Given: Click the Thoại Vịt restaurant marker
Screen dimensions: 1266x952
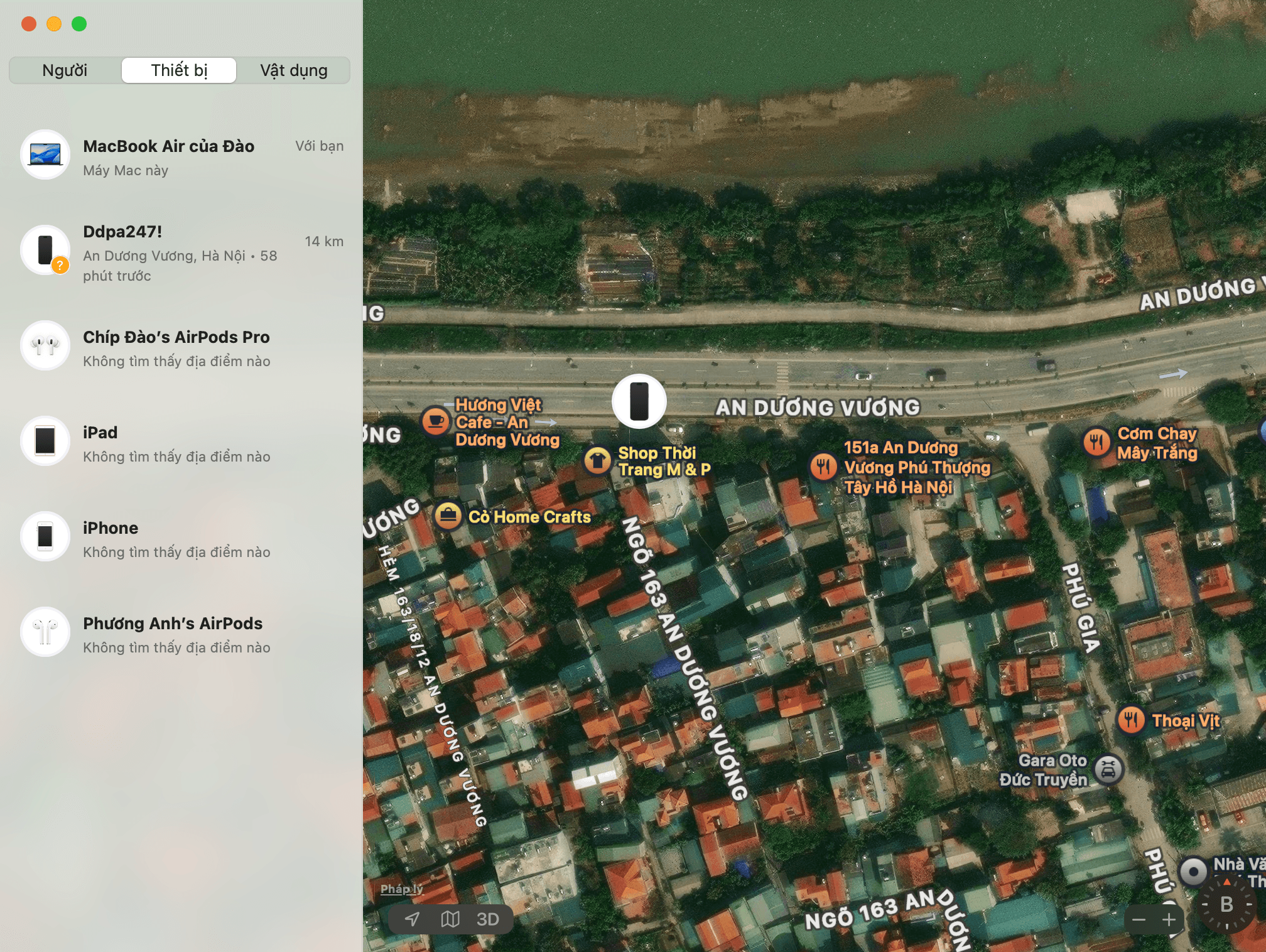Looking at the screenshot, I should click(1130, 721).
